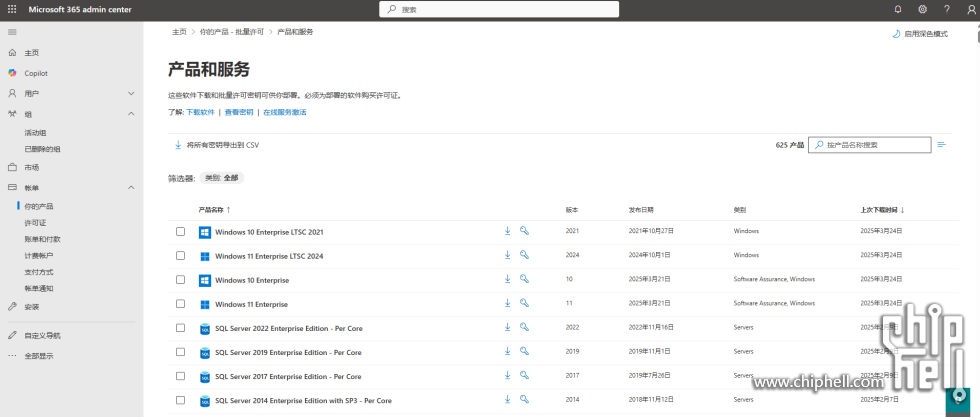
Task: Collapse the 帐单 section chevron
Action: [131, 188]
